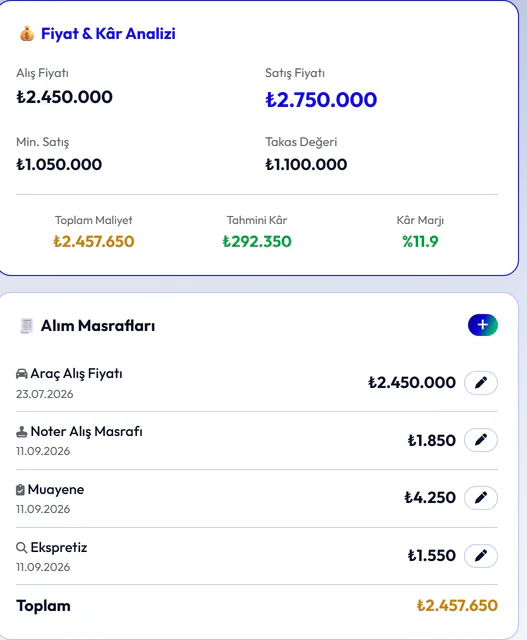Click the Takas Değeri amount ₺1.100.000
527x640 pixels.
pyautogui.click(x=306, y=164)
